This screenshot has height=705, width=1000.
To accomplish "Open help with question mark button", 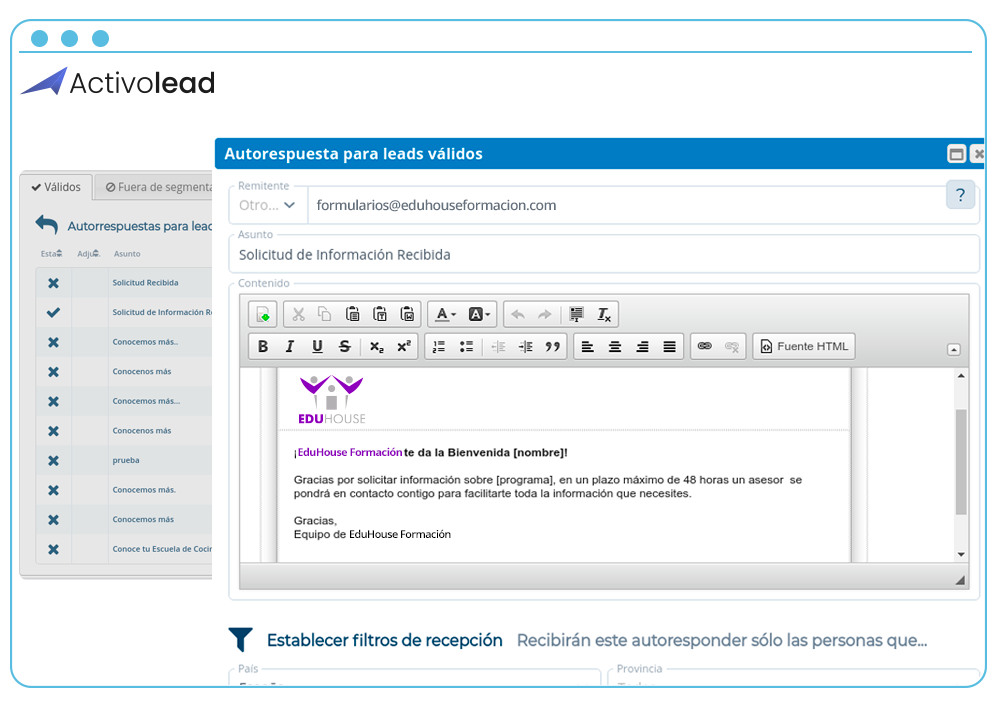I will [960, 195].
